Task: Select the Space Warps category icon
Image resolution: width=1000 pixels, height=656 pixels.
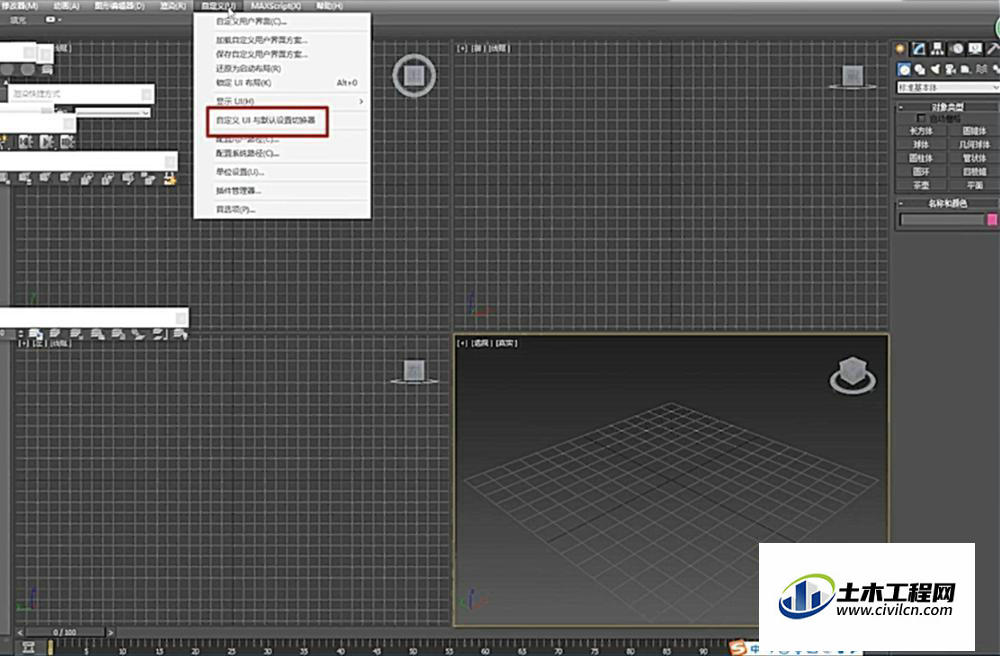Action: [981, 69]
